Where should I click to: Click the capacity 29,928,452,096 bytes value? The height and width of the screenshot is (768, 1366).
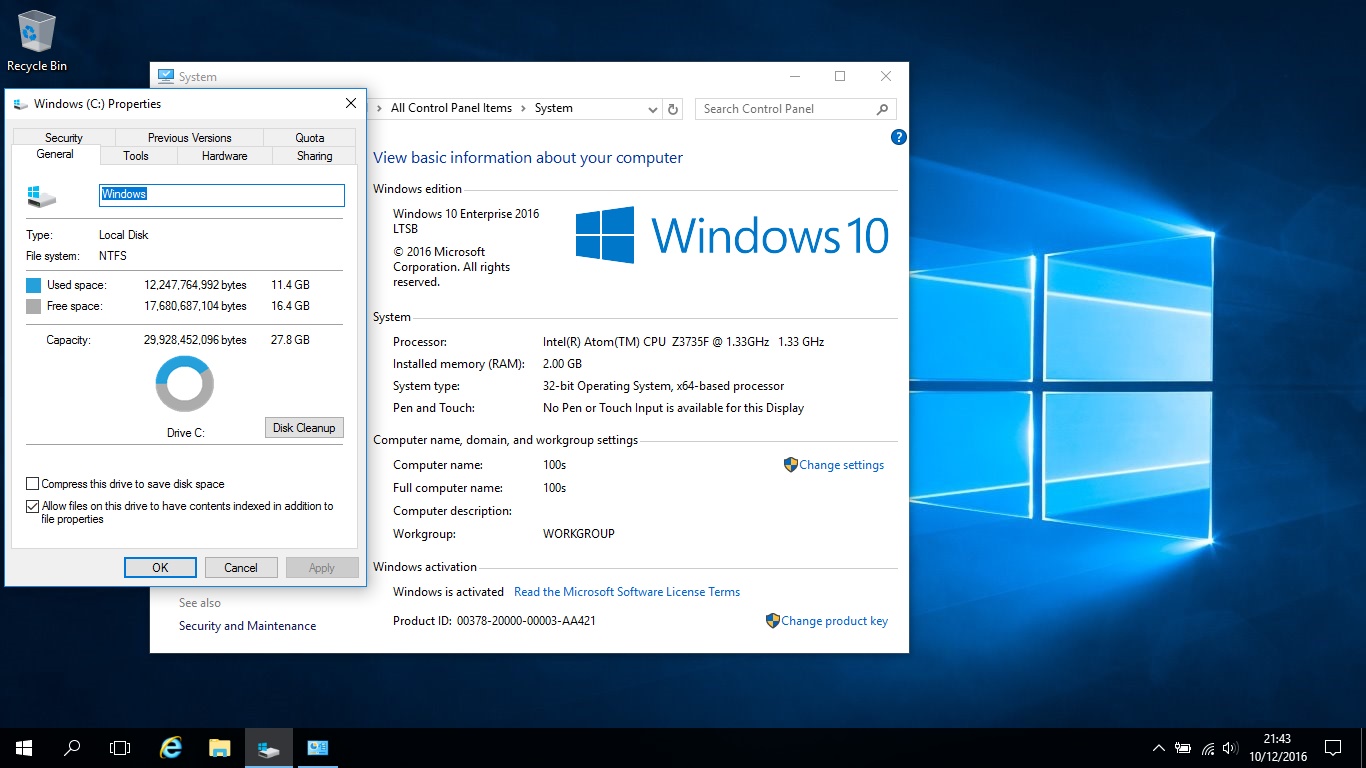195,340
